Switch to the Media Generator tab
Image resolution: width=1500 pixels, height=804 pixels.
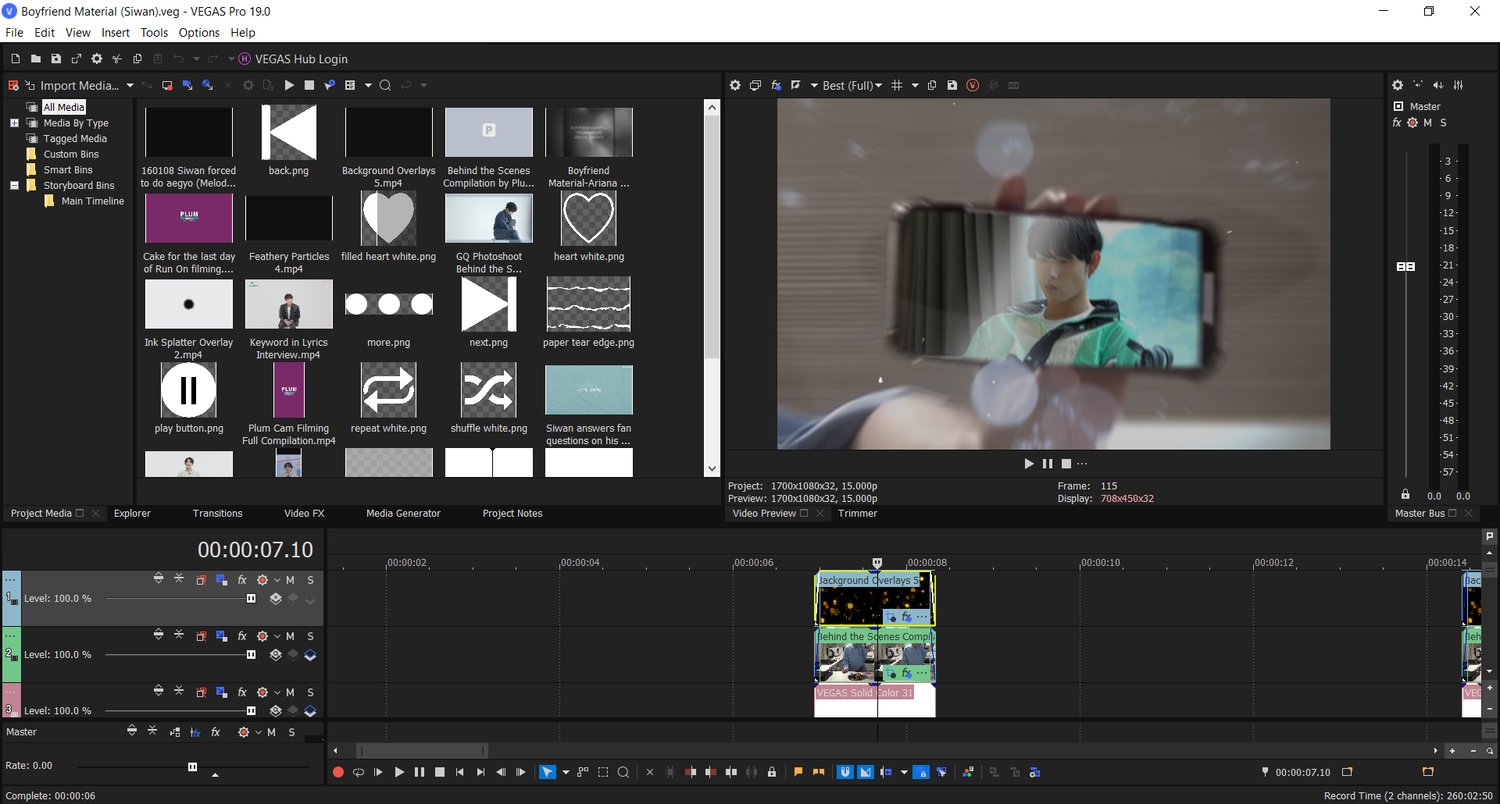403,513
